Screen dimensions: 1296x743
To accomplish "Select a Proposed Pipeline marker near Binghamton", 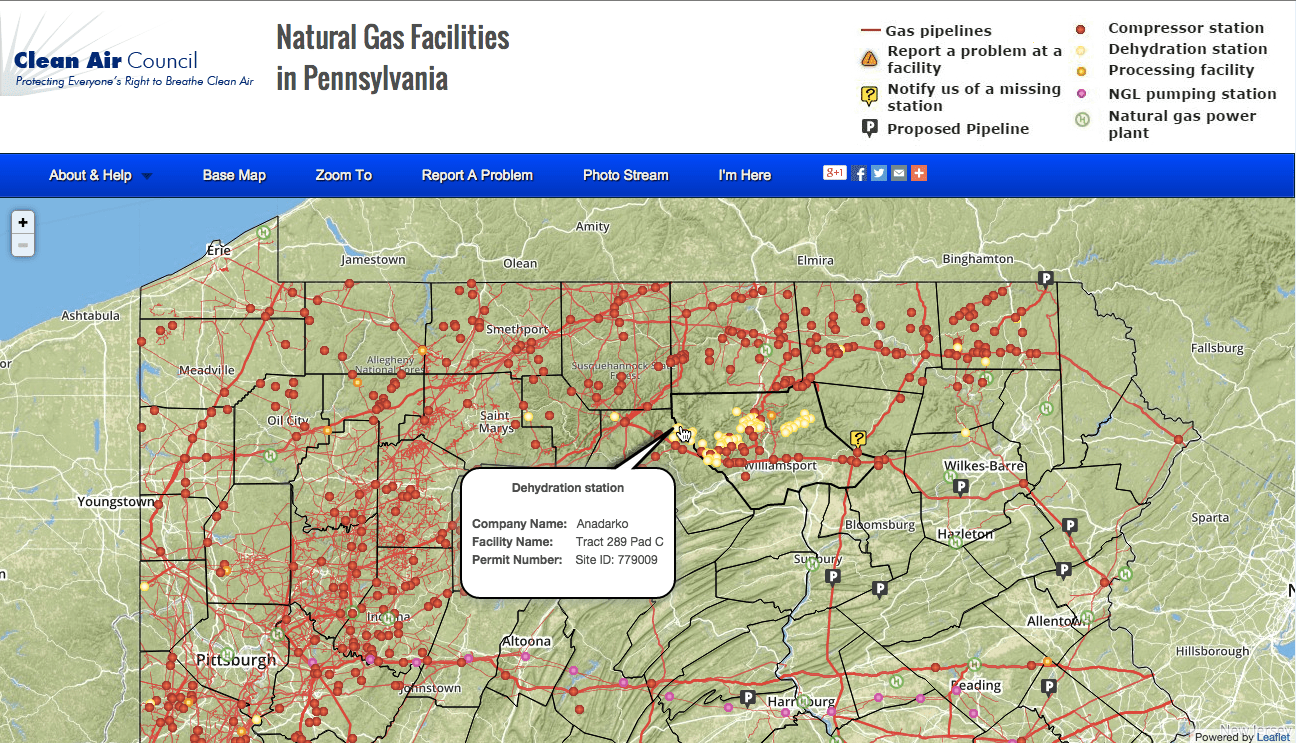I will pyautogui.click(x=1046, y=280).
